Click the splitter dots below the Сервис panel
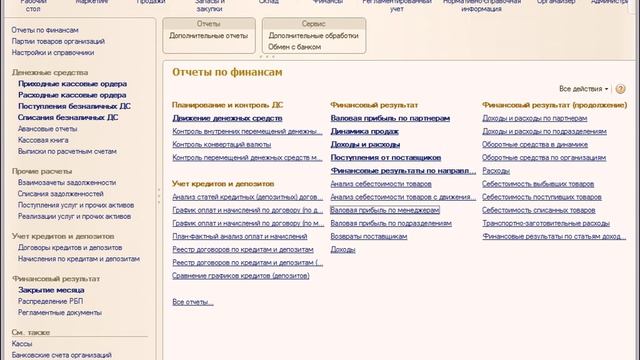Screen dimensions: 640x360 (x=267, y=57)
